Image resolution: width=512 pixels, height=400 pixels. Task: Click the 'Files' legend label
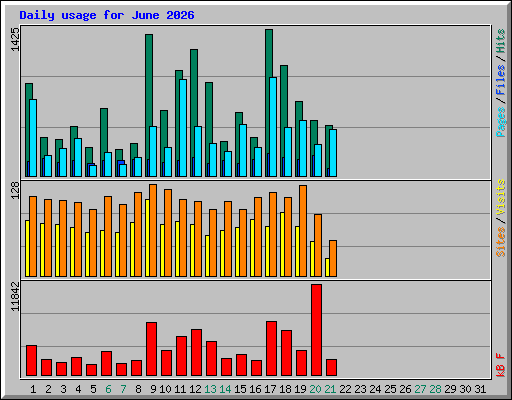pyautogui.click(x=501, y=80)
